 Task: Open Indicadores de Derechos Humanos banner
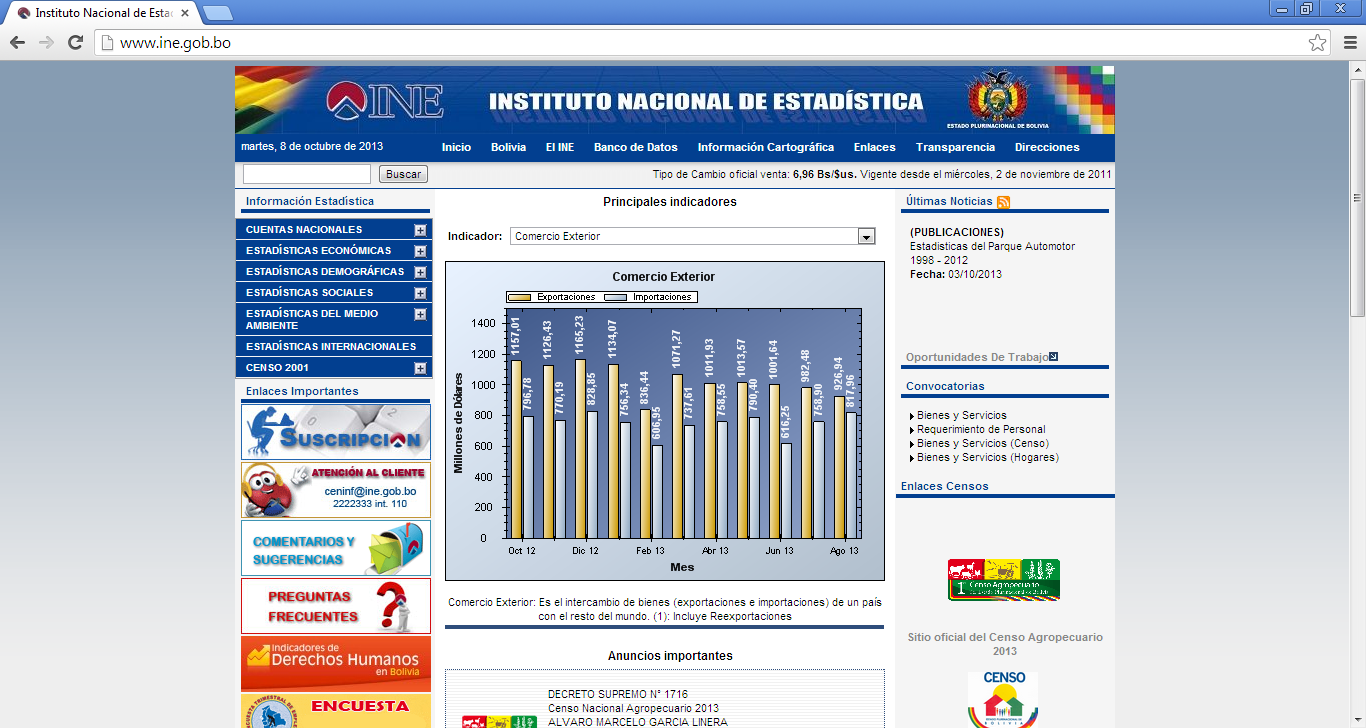coord(336,663)
